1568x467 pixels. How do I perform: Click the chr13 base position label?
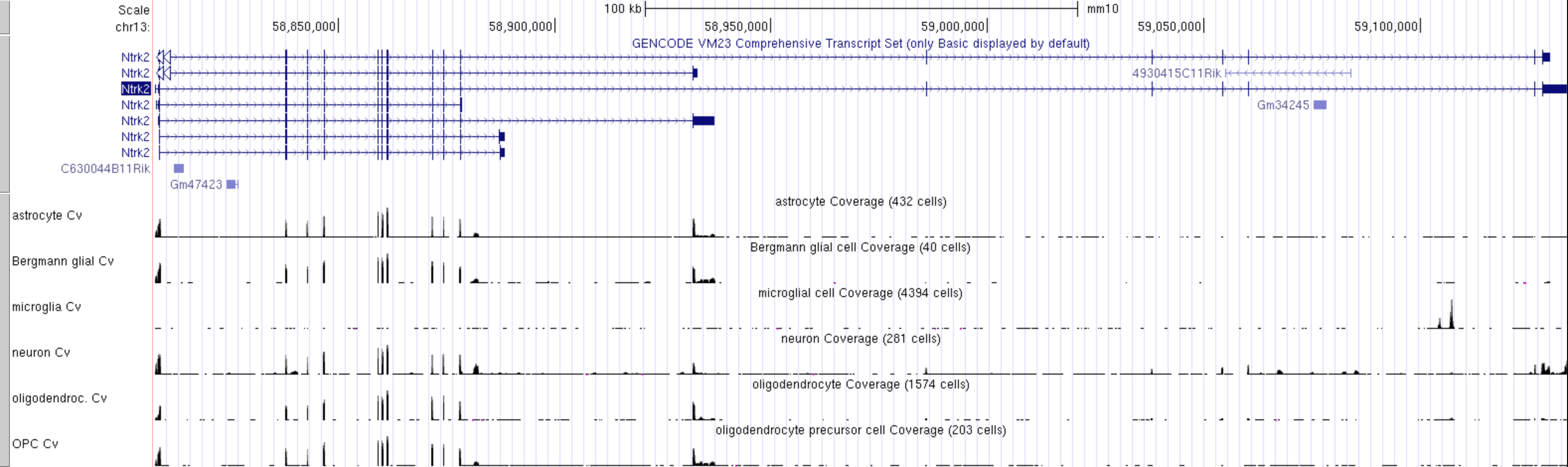pos(132,27)
